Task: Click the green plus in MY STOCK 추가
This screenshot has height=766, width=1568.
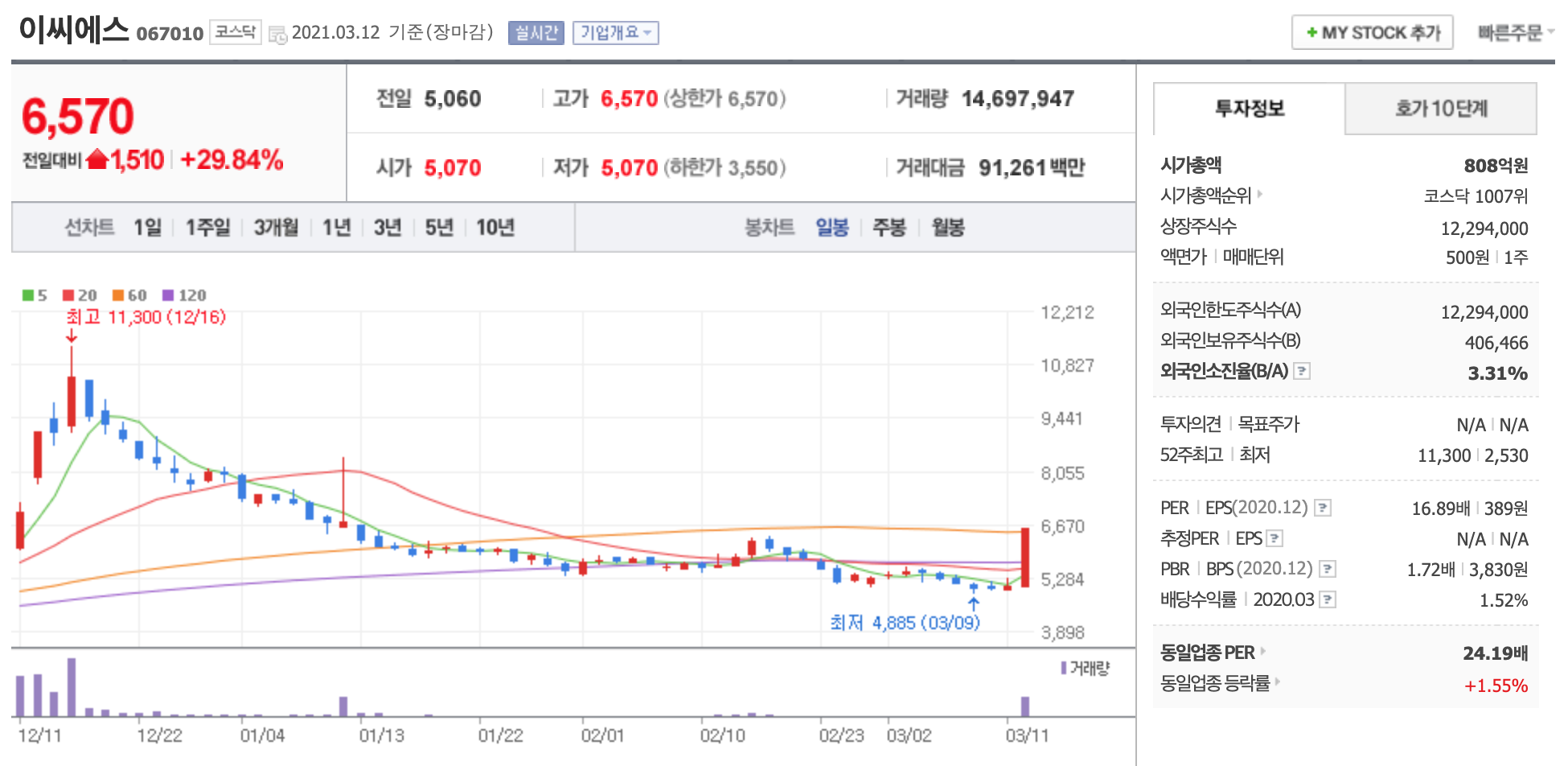Action: 1311,33
